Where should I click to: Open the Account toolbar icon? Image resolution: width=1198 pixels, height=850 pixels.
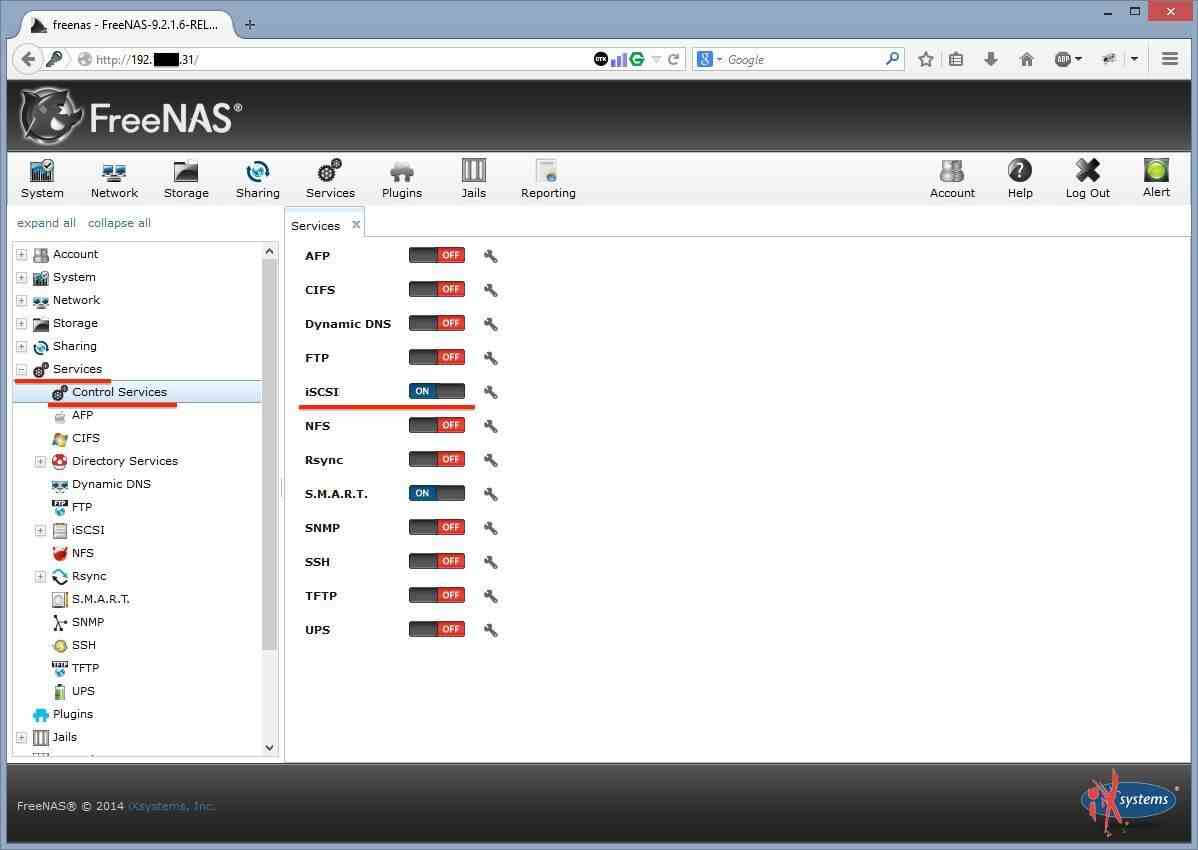point(952,179)
